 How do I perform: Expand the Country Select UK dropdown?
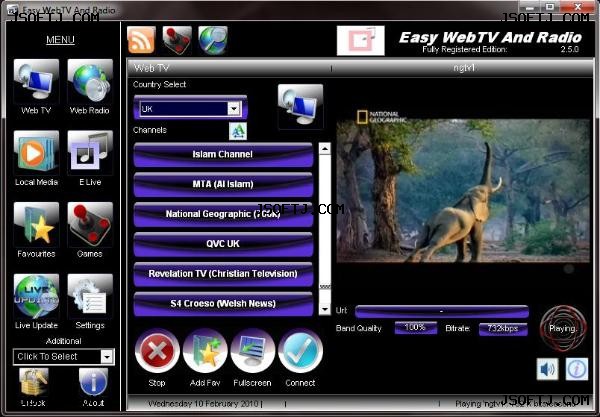[234, 109]
